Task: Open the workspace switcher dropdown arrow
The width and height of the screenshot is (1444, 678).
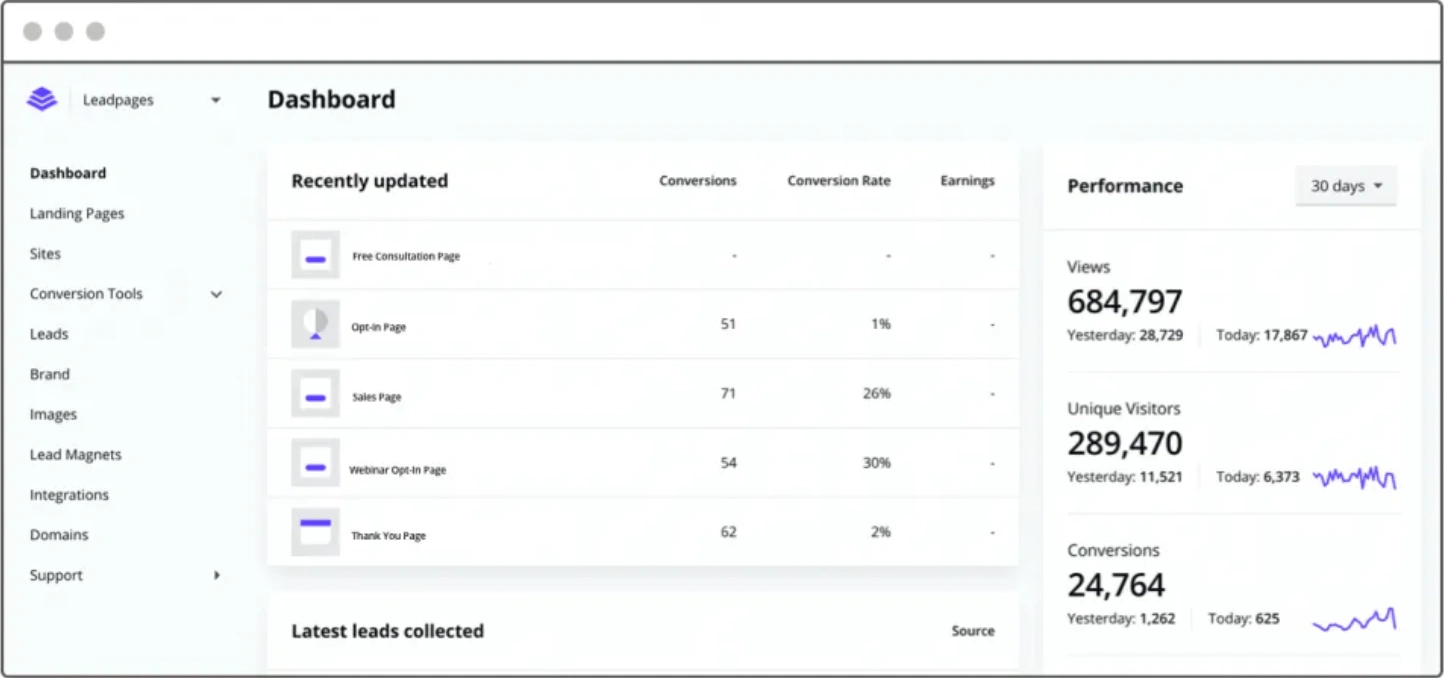Action: tap(216, 100)
